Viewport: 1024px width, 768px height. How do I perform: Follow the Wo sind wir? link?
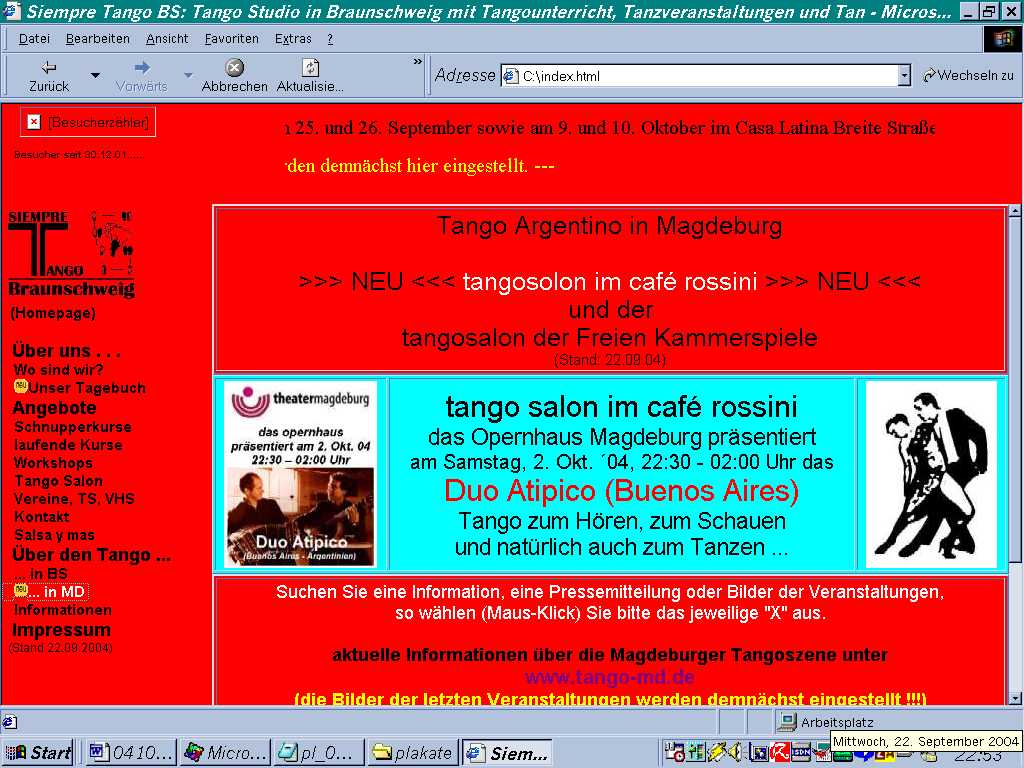point(58,370)
